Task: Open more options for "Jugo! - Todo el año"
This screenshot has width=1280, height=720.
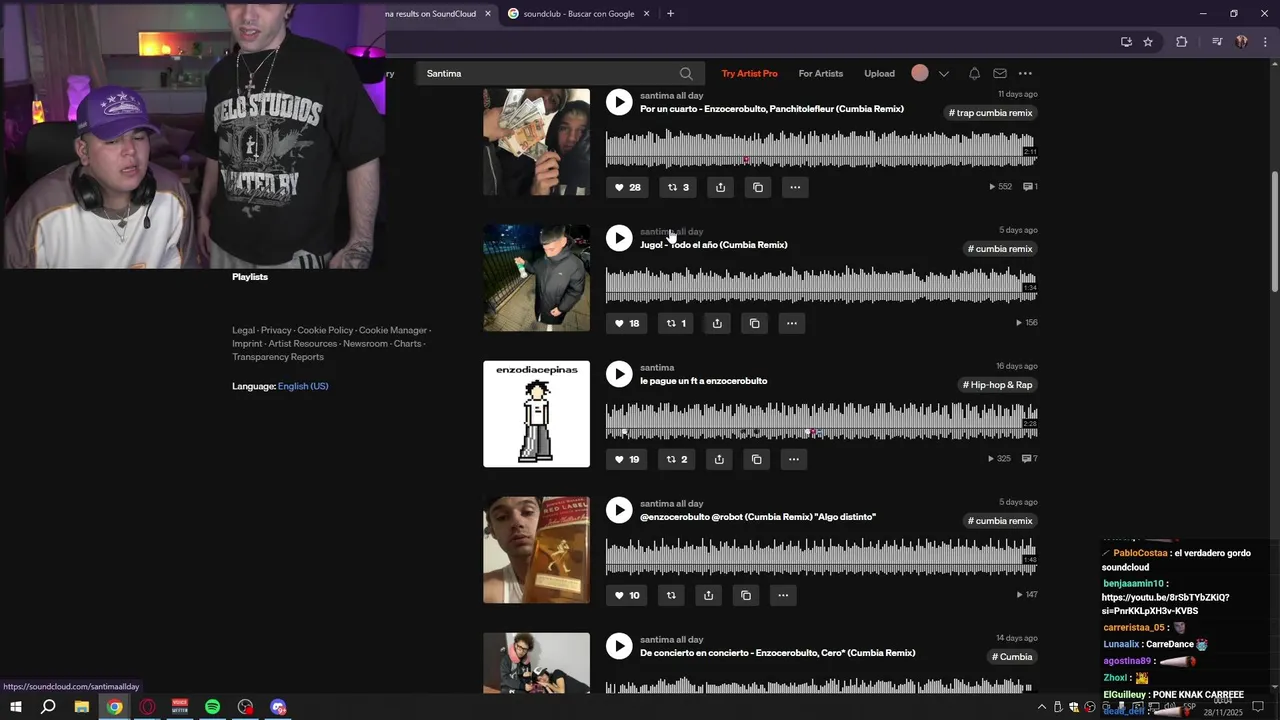Action: 792,323
